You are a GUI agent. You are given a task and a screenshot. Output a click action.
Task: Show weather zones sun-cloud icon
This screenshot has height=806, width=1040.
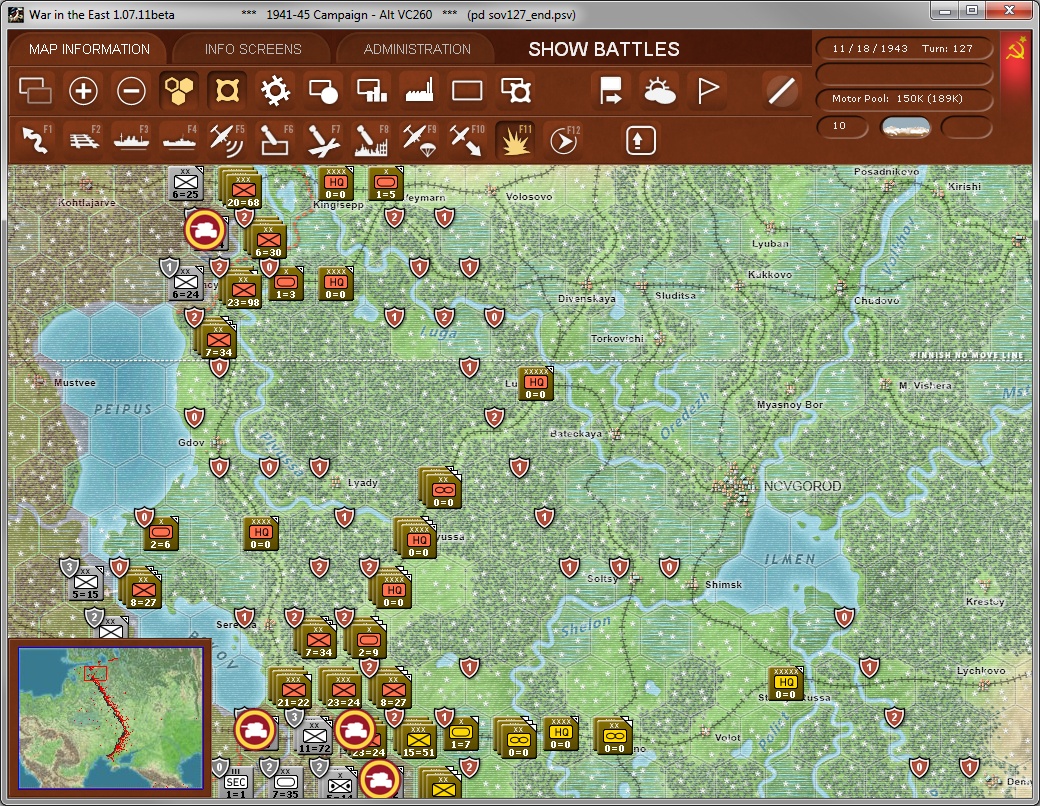[x=659, y=91]
